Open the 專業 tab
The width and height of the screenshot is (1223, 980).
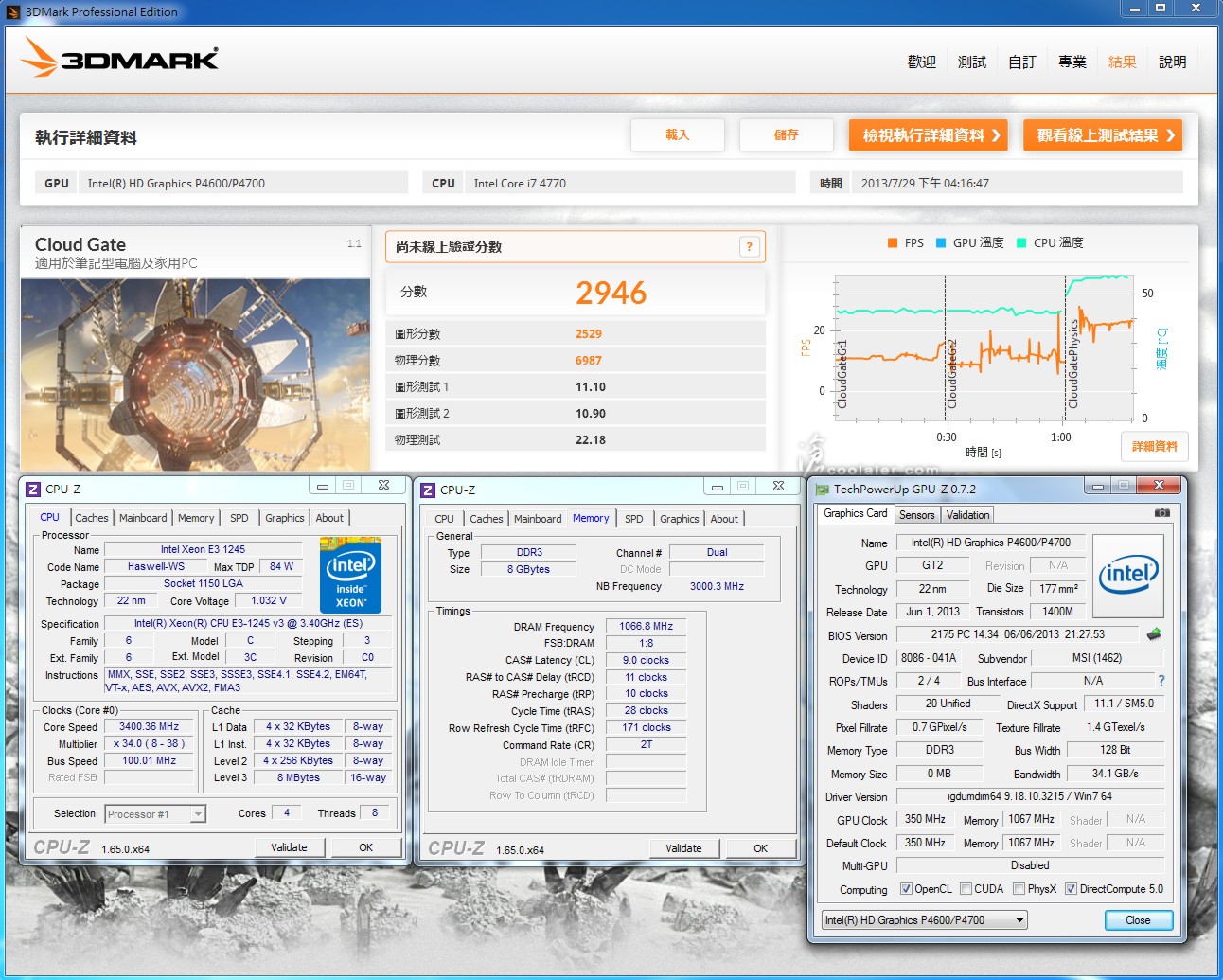pos(1072,62)
